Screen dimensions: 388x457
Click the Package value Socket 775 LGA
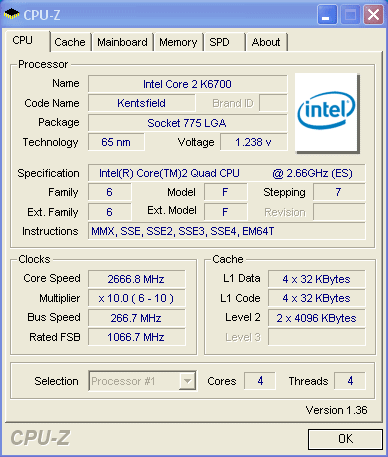[187, 123]
